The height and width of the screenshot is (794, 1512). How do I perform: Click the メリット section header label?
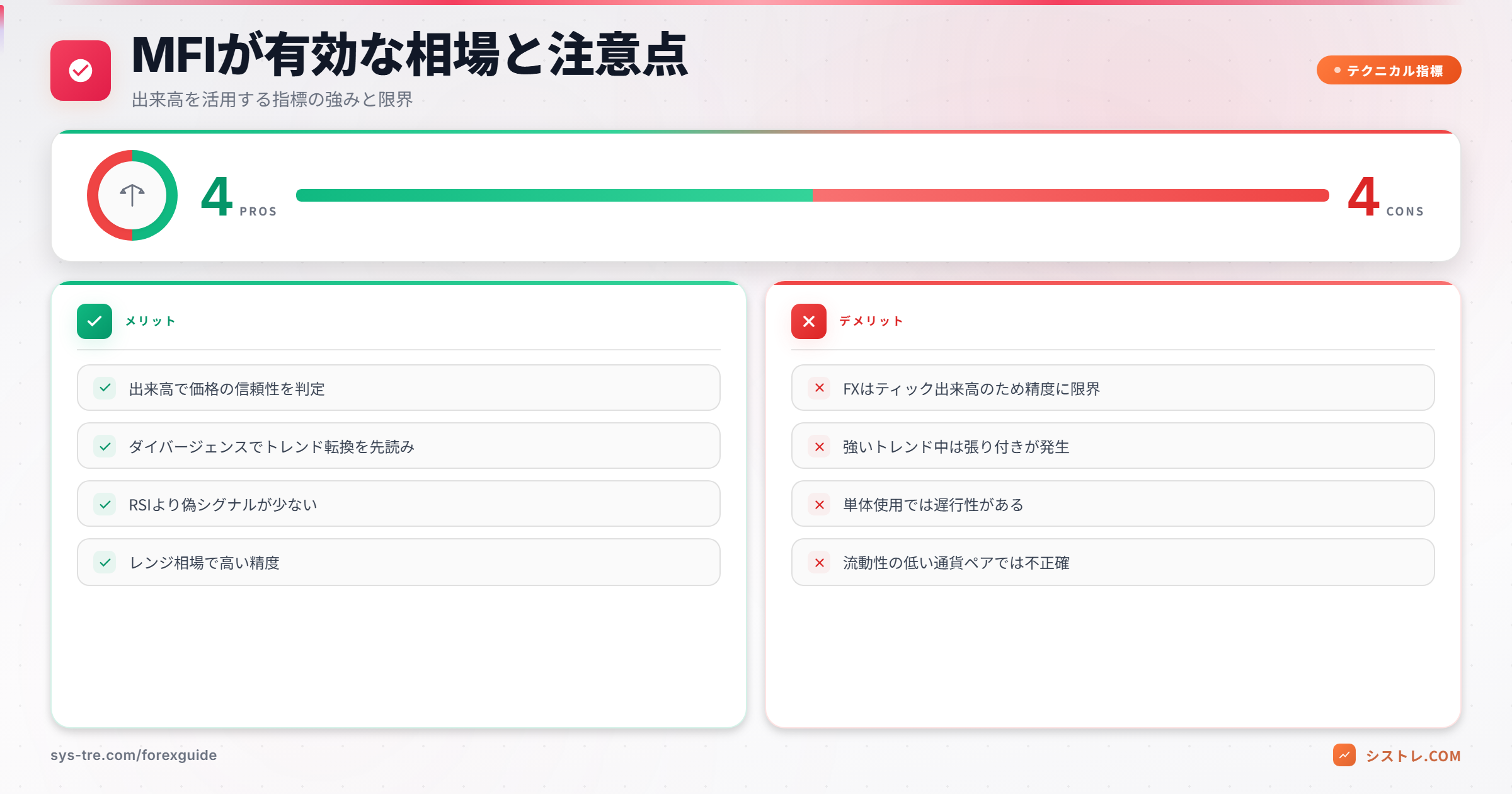(151, 321)
